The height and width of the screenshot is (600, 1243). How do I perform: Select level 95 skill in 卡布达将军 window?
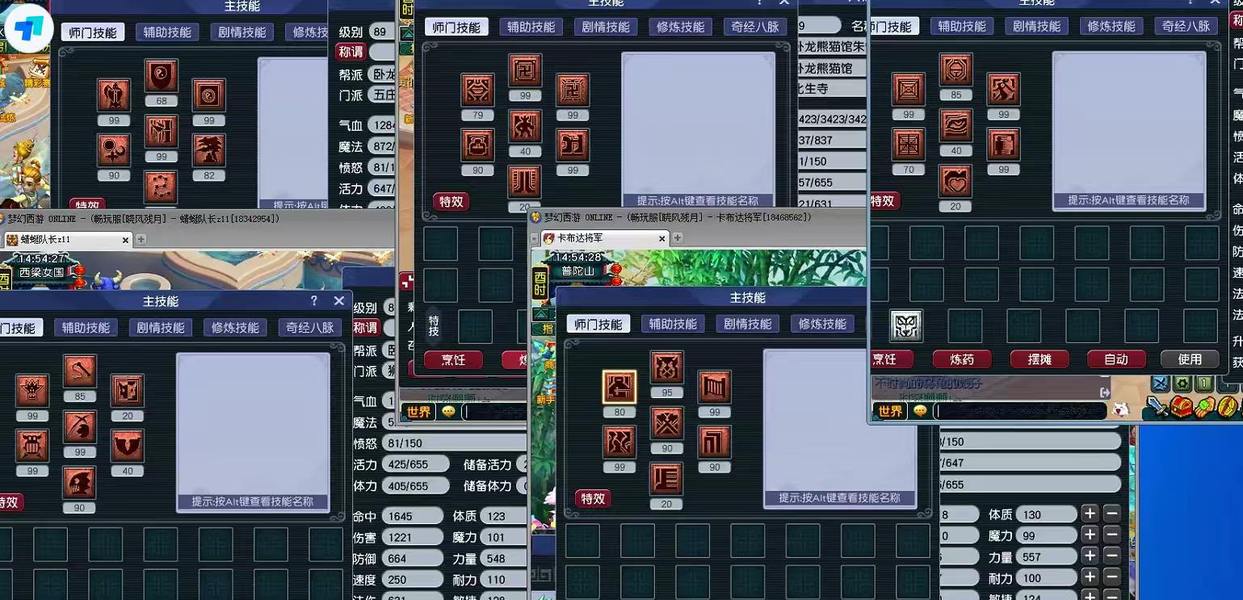667,368
